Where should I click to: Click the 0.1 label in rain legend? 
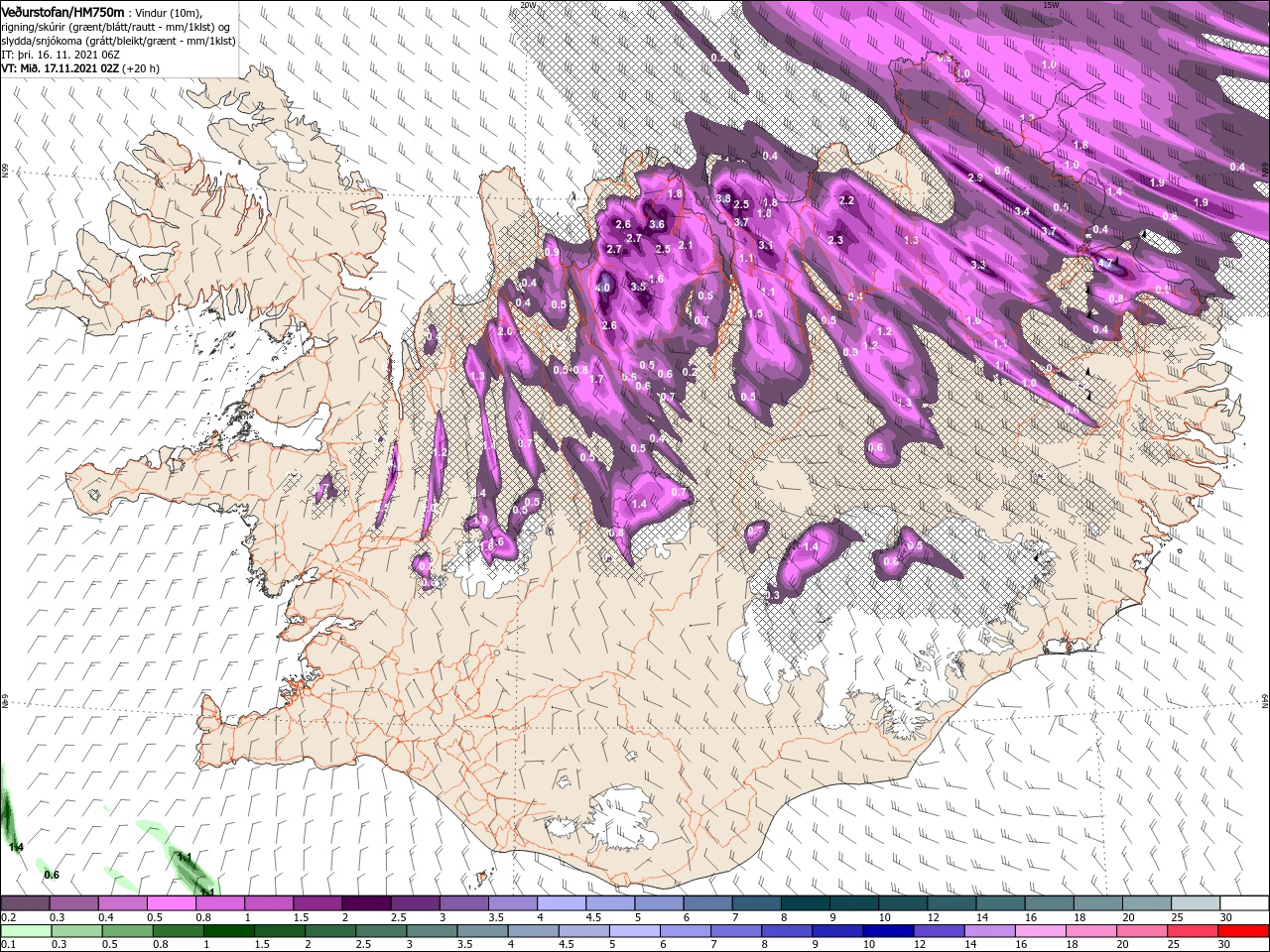[x=9, y=944]
